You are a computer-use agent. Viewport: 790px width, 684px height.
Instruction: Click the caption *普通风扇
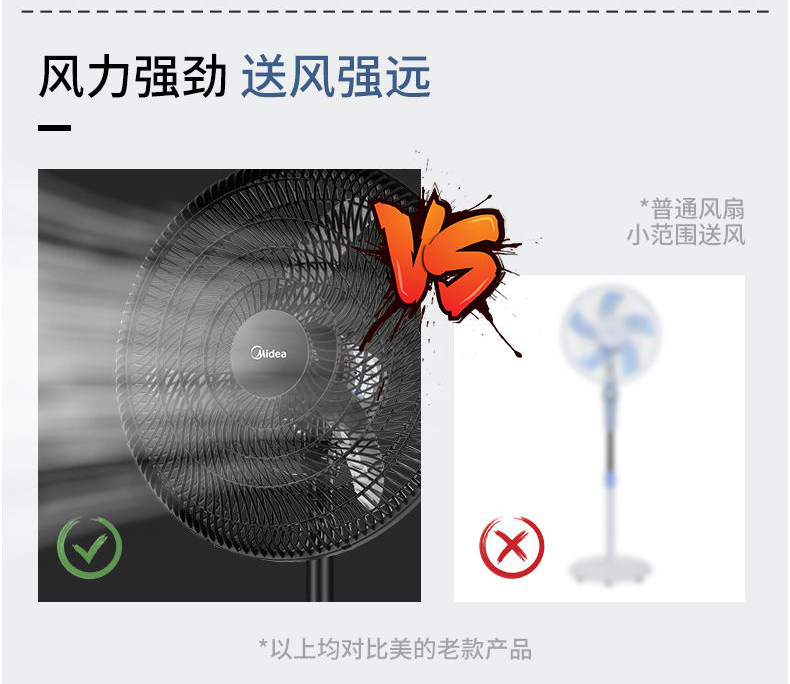(x=692, y=209)
